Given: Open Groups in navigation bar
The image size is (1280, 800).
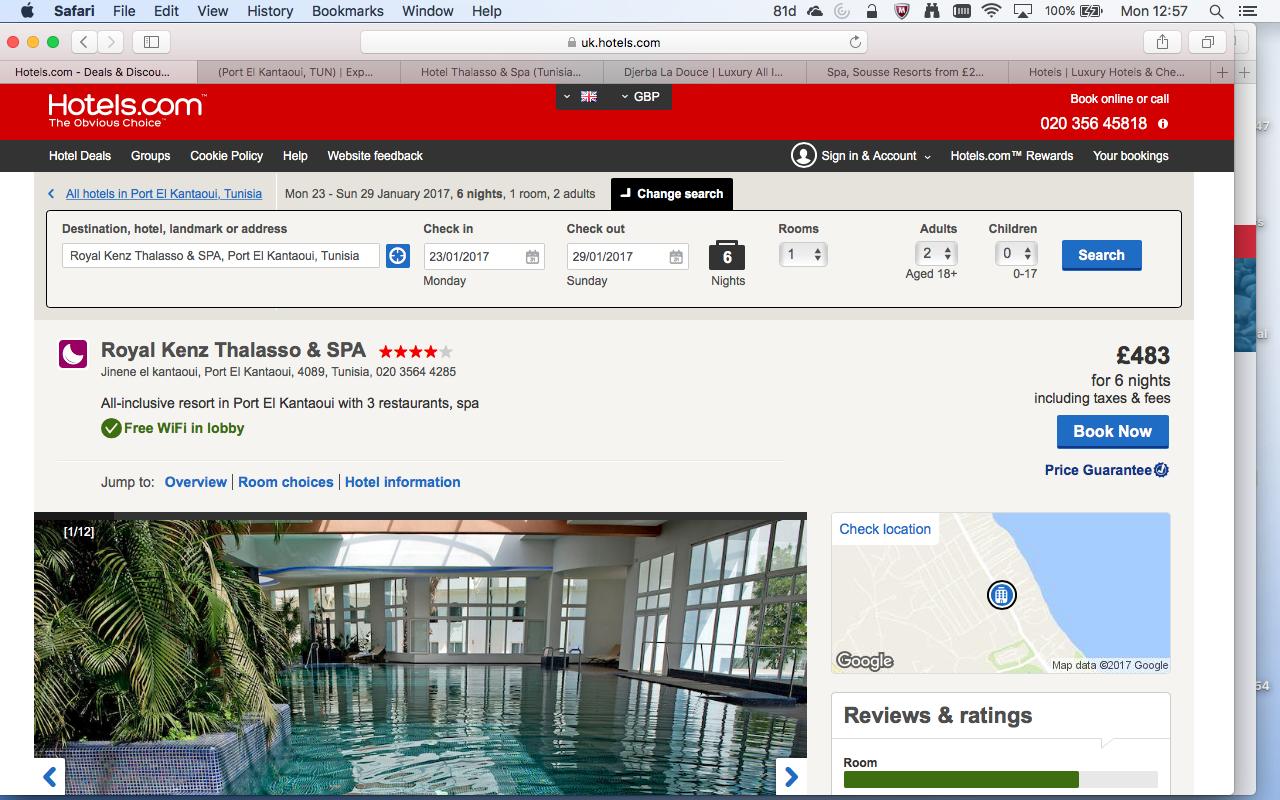Looking at the screenshot, I should [x=151, y=156].
